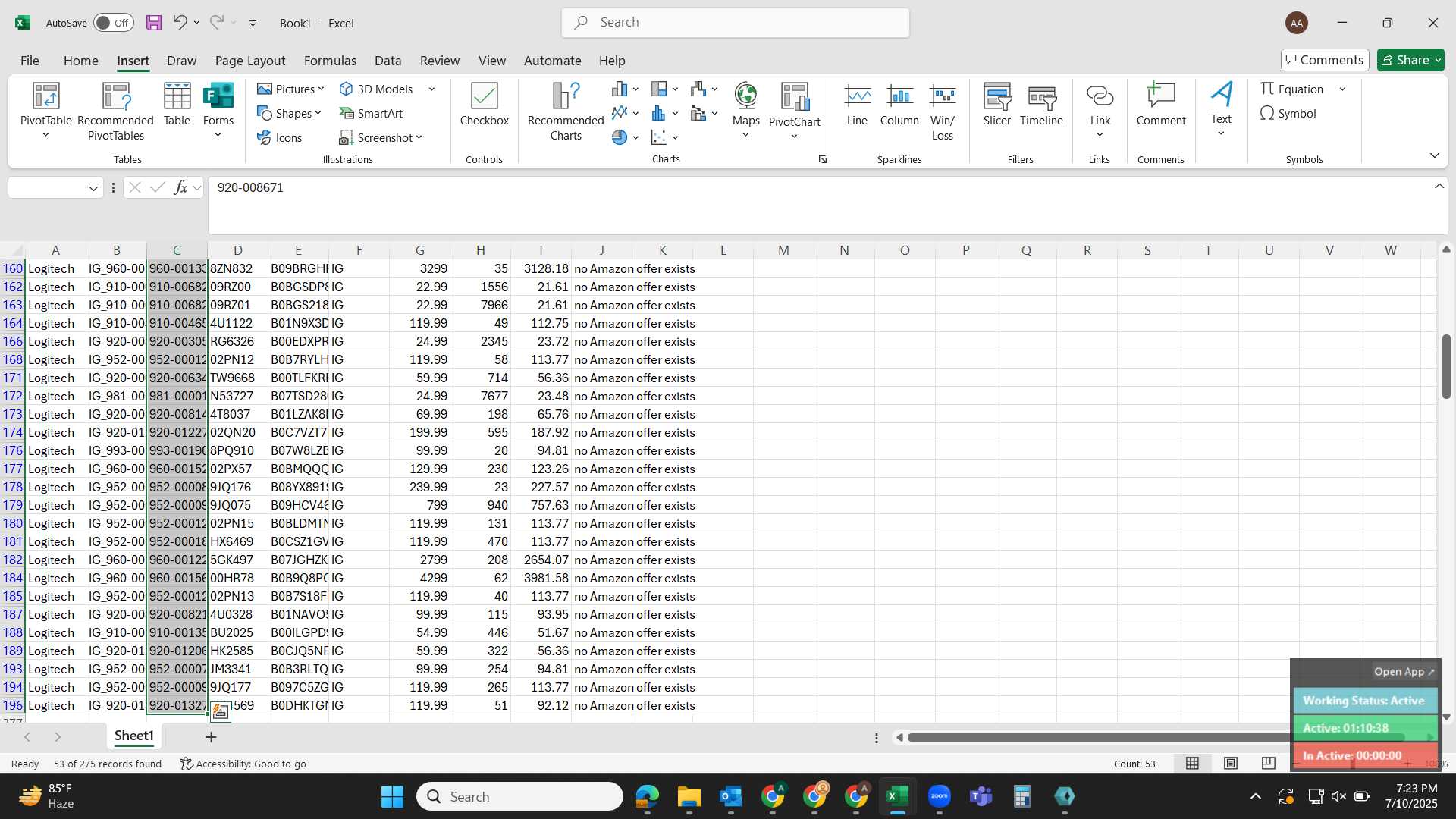Insert a Checkbox control

point(484,105)
